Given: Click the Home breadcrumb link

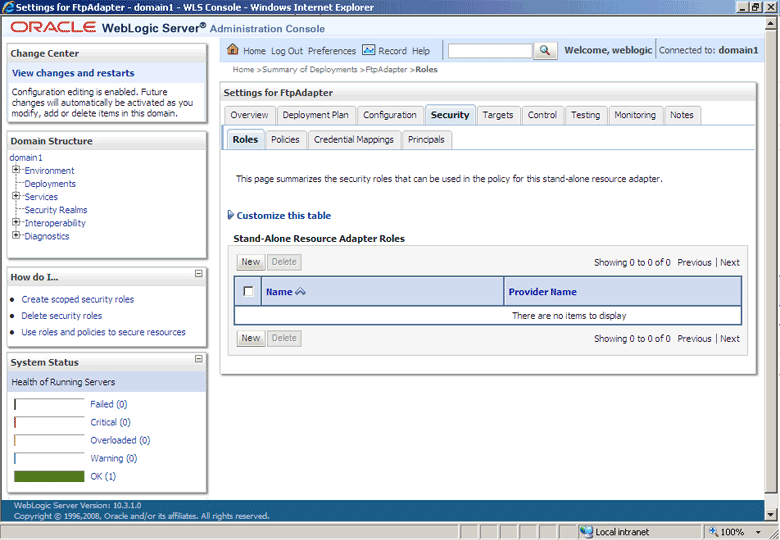Looking at the screenshot, I should coord(243,70).
